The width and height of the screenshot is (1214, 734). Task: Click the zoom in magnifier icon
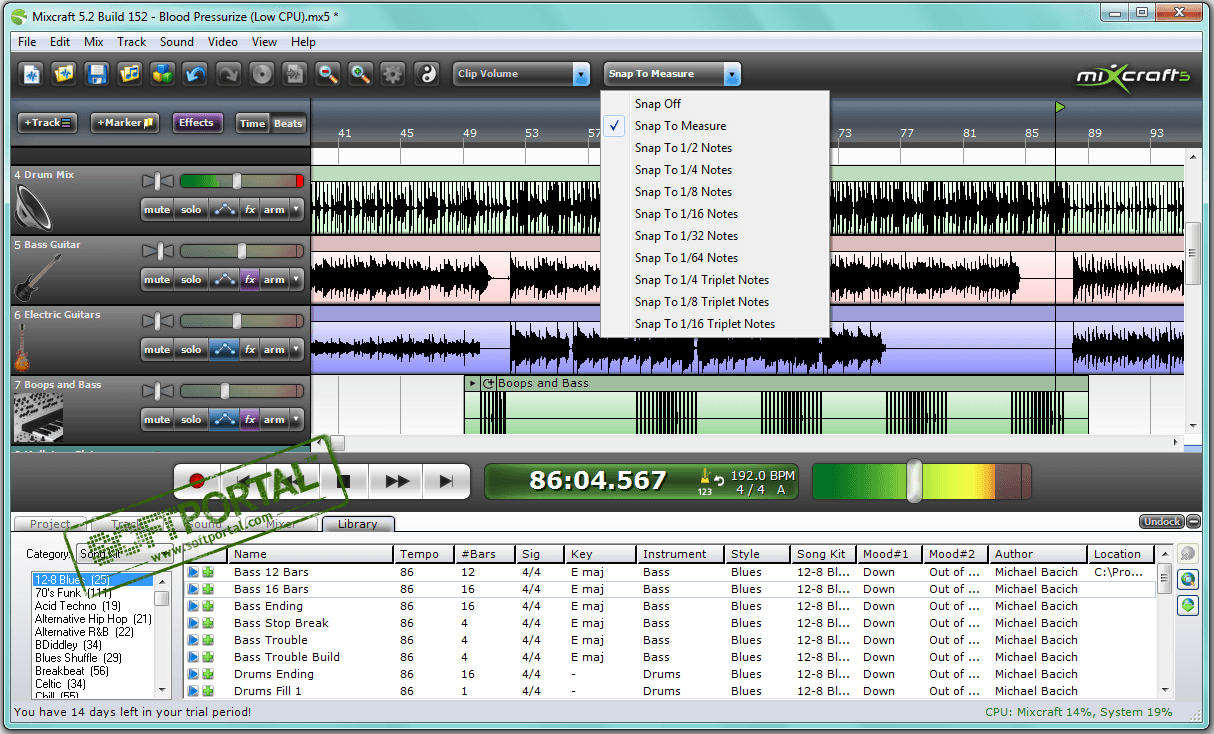click(x=360, y=74)
